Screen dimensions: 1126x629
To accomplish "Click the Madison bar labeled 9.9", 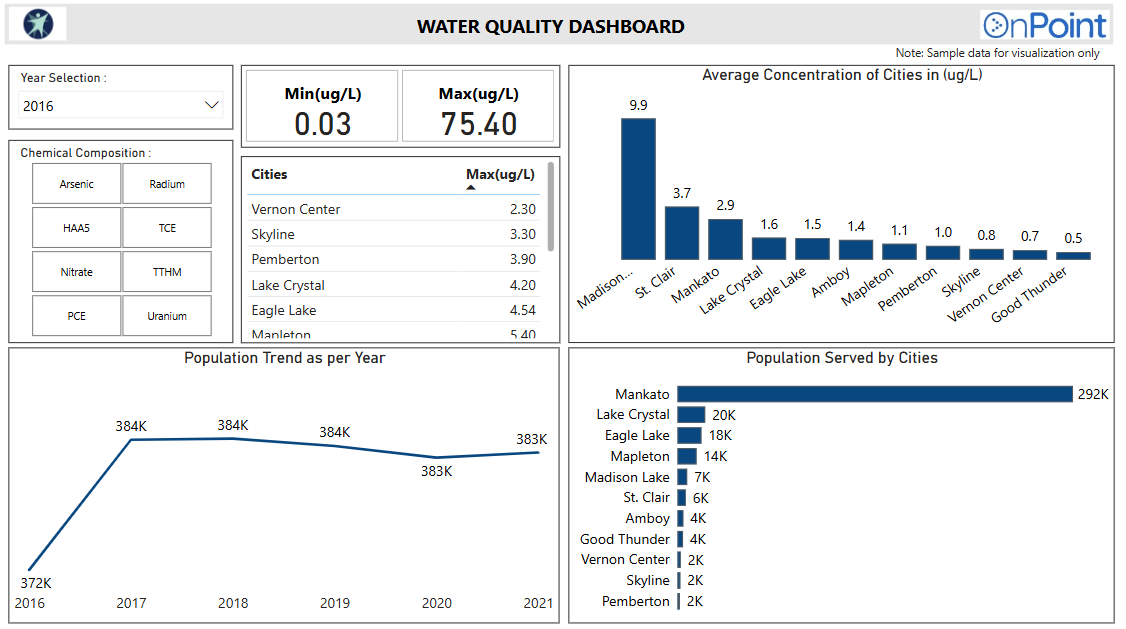I will [x=638, y=189].
